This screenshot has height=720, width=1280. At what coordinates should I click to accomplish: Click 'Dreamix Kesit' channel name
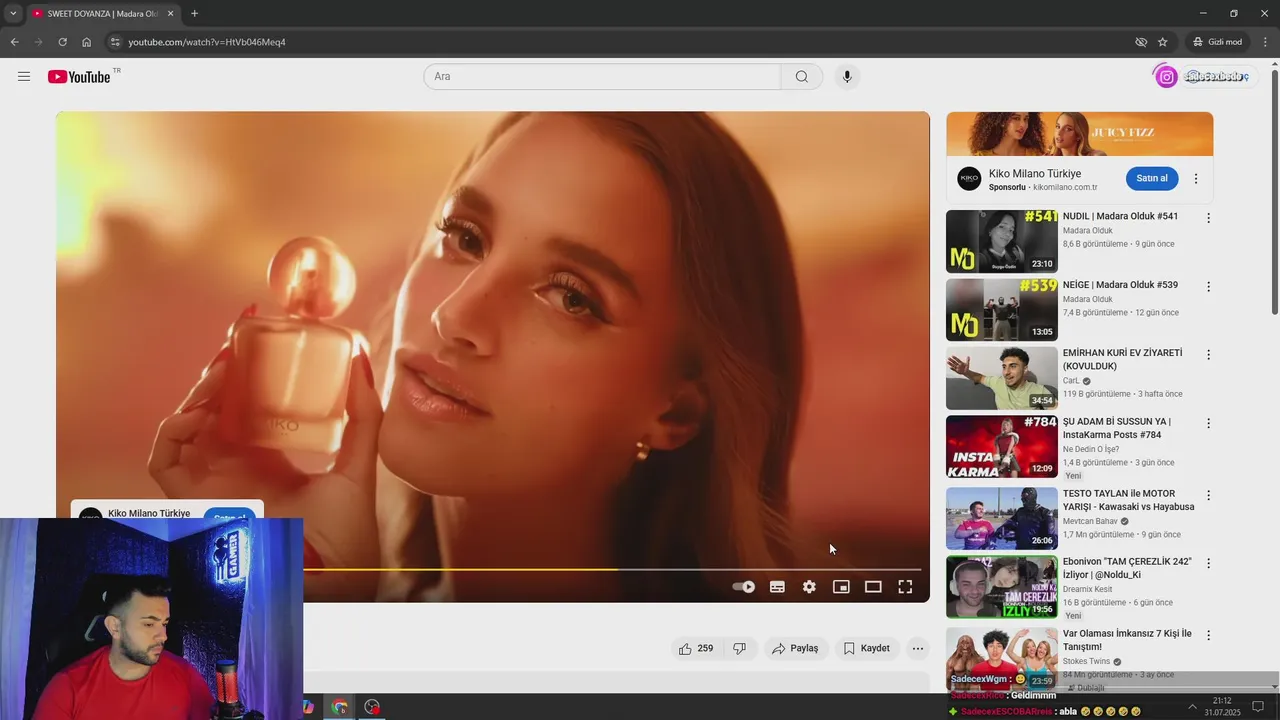[x=1087, y=589]
